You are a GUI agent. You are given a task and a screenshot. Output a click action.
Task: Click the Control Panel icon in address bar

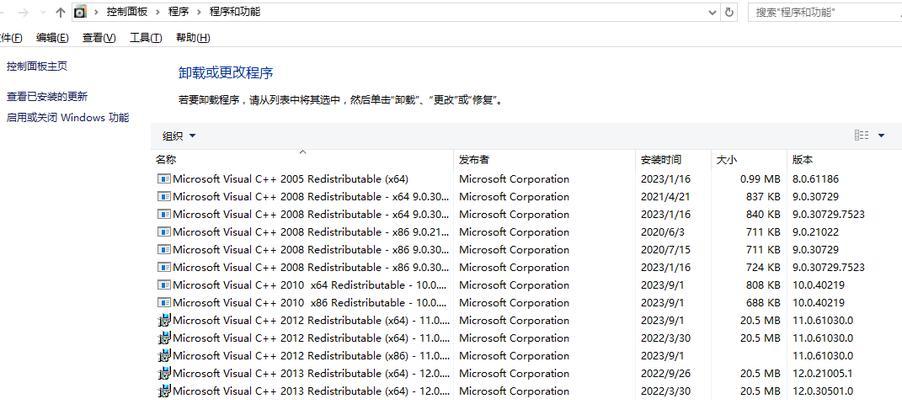point(81,12)
